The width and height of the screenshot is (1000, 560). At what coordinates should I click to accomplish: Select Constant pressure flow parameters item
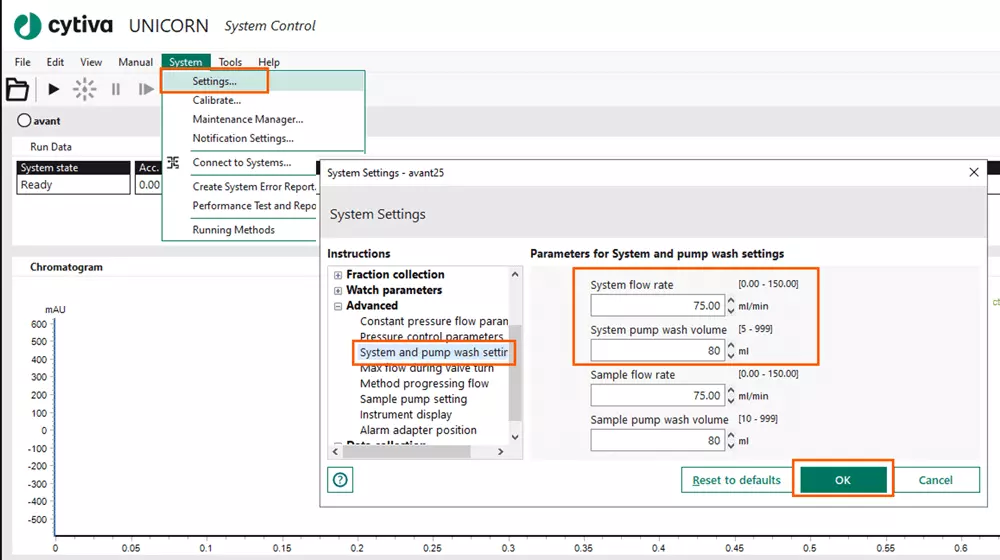coord(434,321)
